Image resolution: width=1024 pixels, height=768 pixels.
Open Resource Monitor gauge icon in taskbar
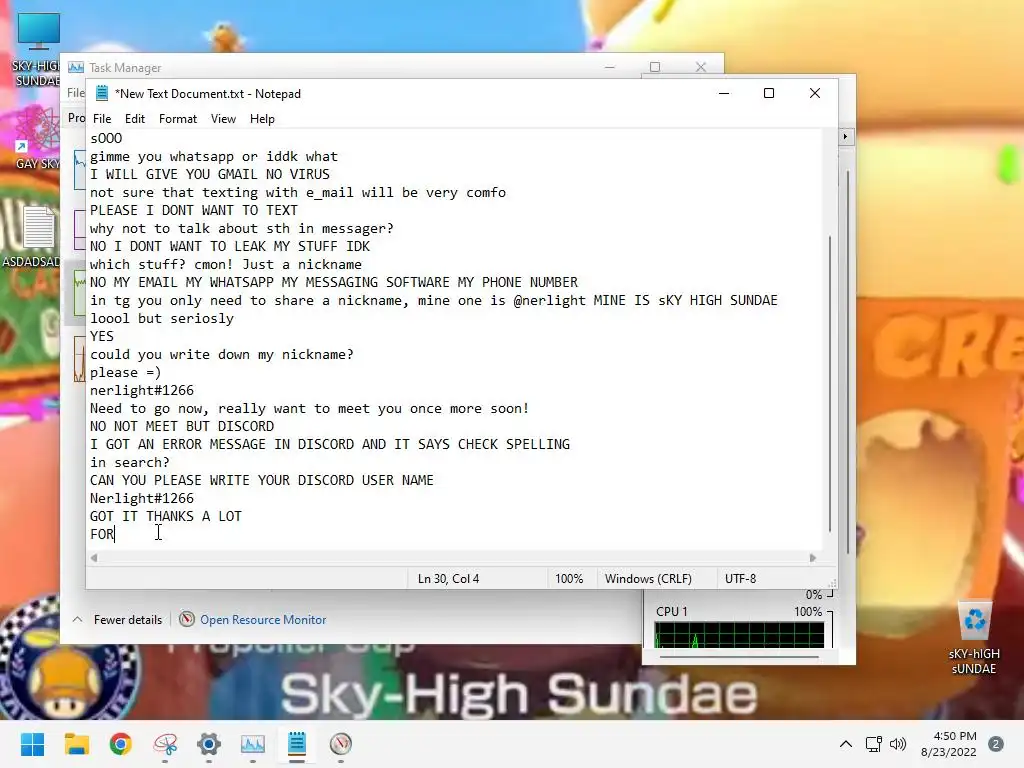pos(341,744)
